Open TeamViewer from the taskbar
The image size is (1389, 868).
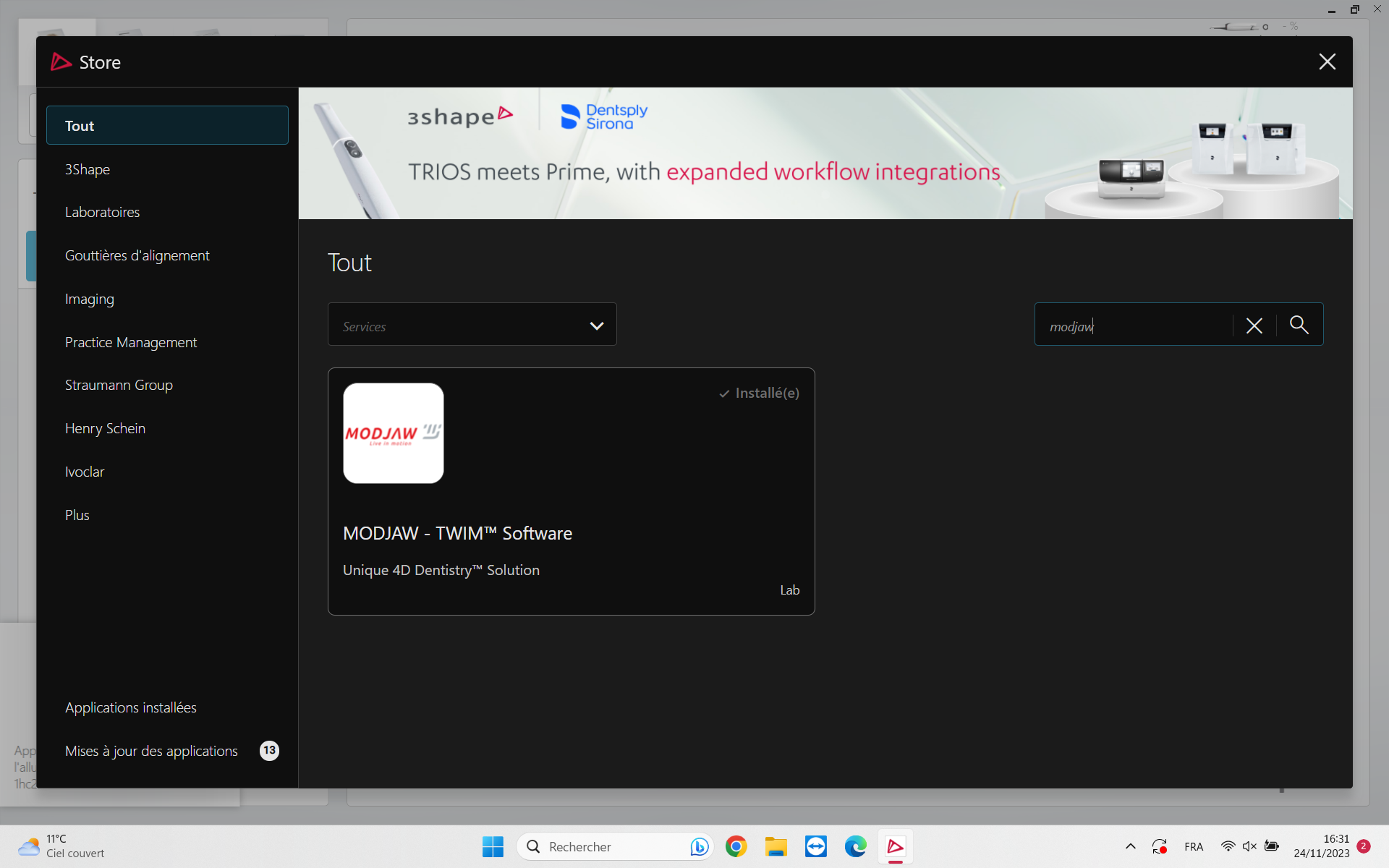(815, 846)
